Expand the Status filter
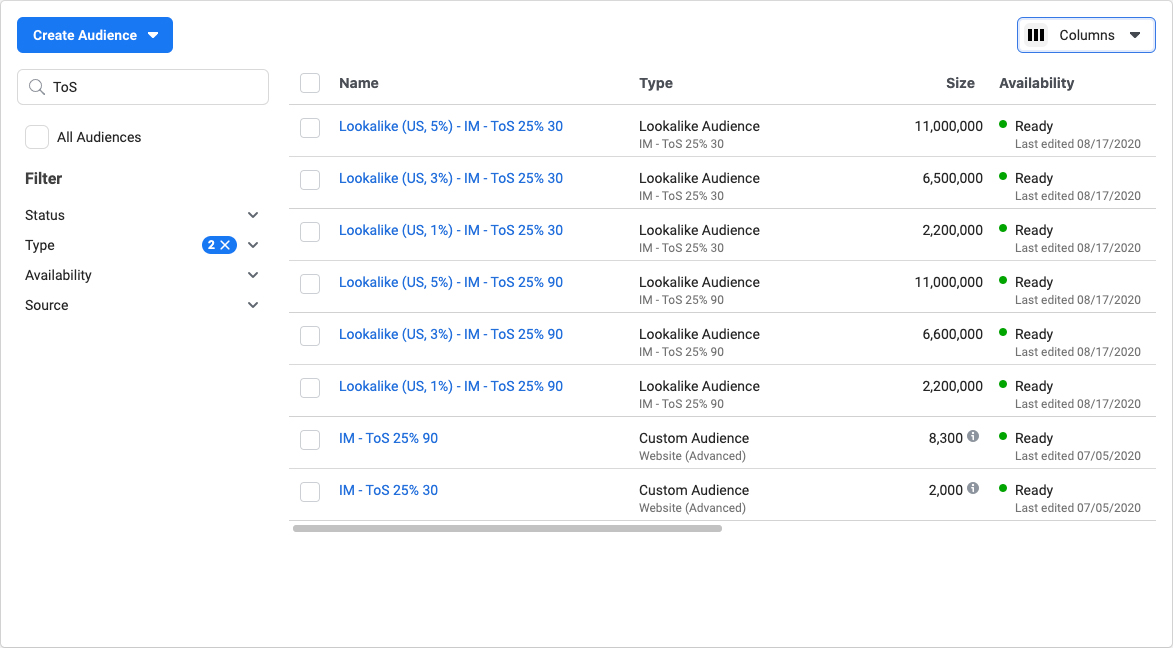The height and width of the screenshot is (648, 1173). [253, 215]
